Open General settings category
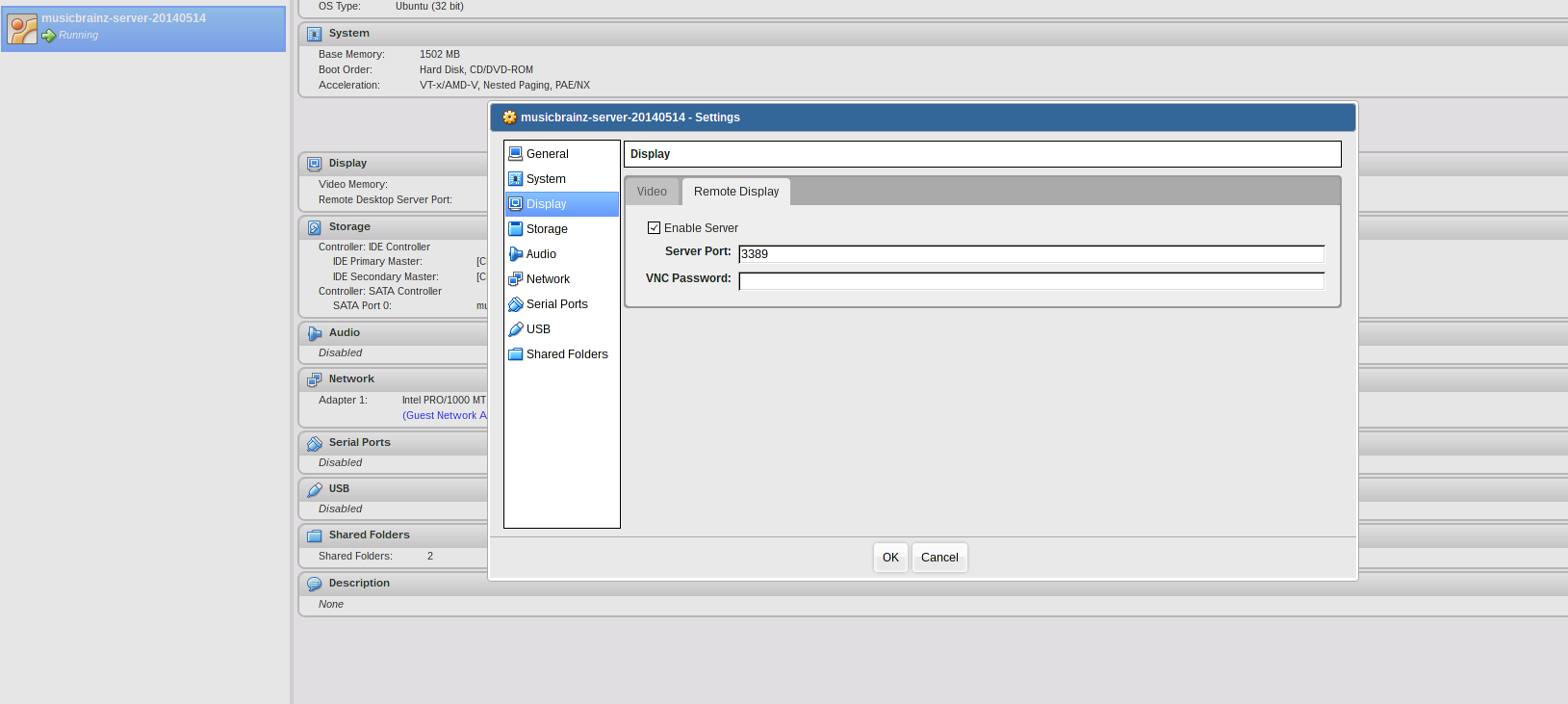Image resolution: width=1568 pixels, height=704 pixels. pos(562,154)
